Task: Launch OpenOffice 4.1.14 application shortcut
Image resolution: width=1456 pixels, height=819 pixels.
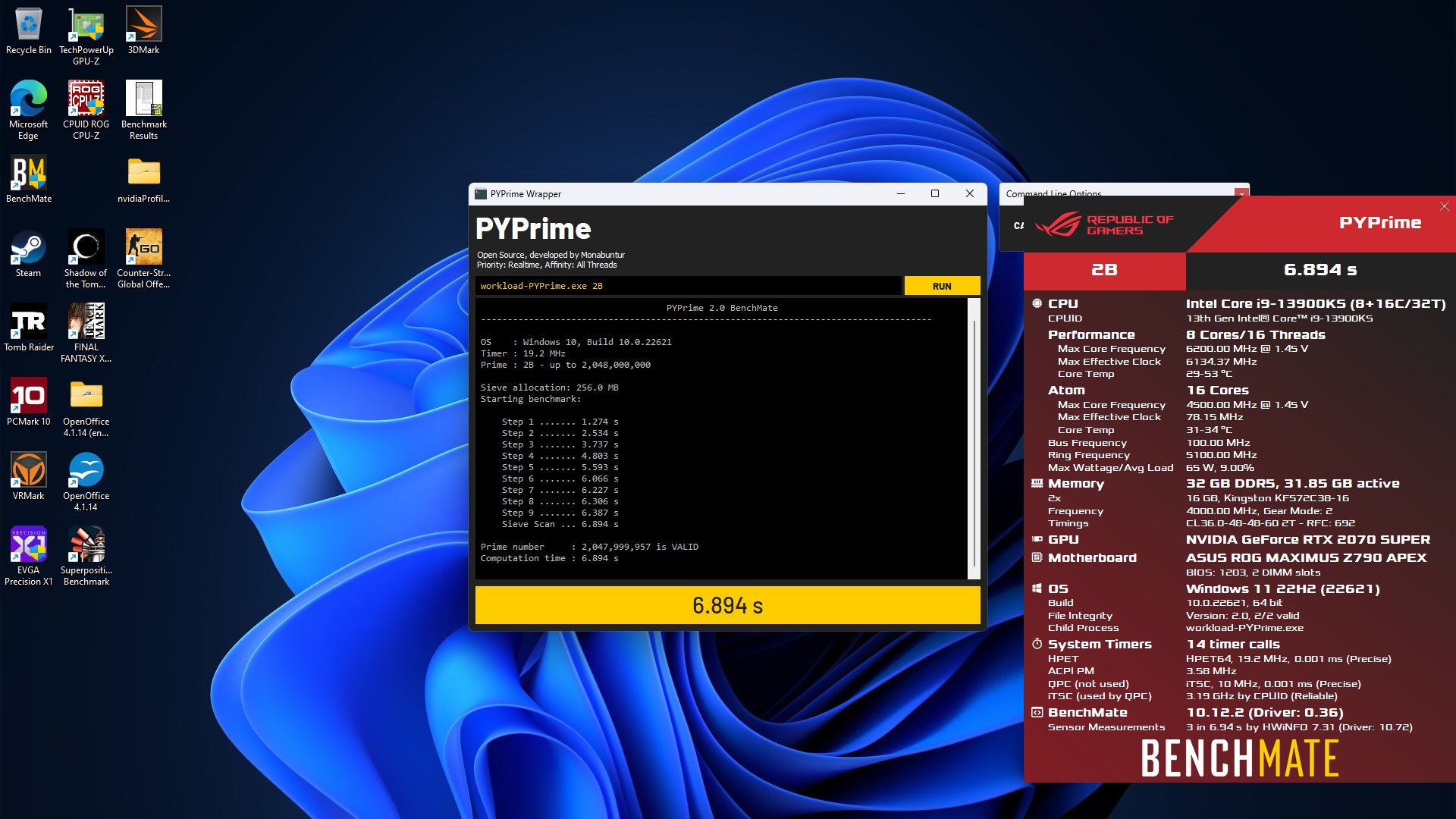Action: (x=86, y=482)
